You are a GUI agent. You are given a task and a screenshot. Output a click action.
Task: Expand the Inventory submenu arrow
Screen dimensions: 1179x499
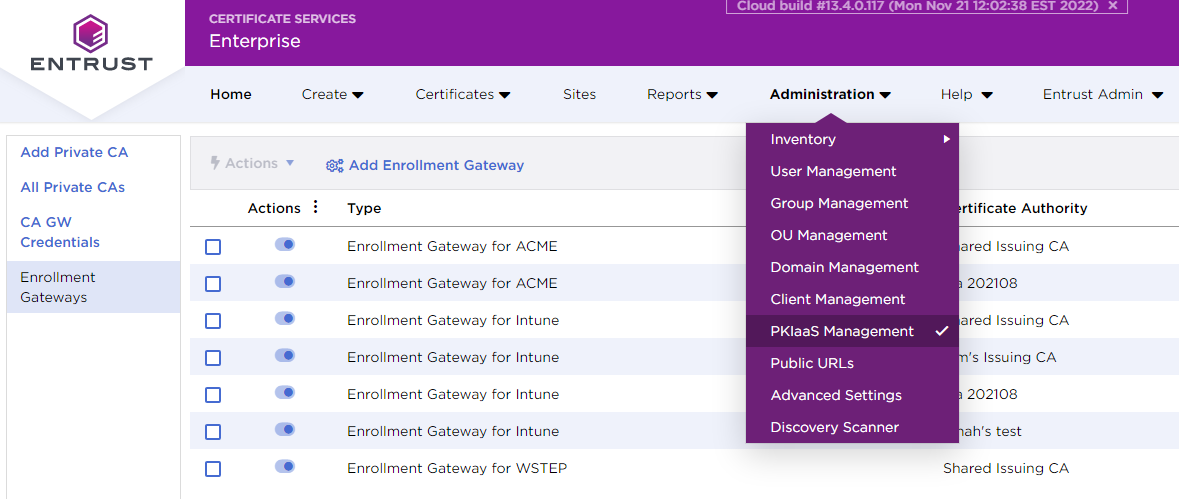(x=946, y=139)
